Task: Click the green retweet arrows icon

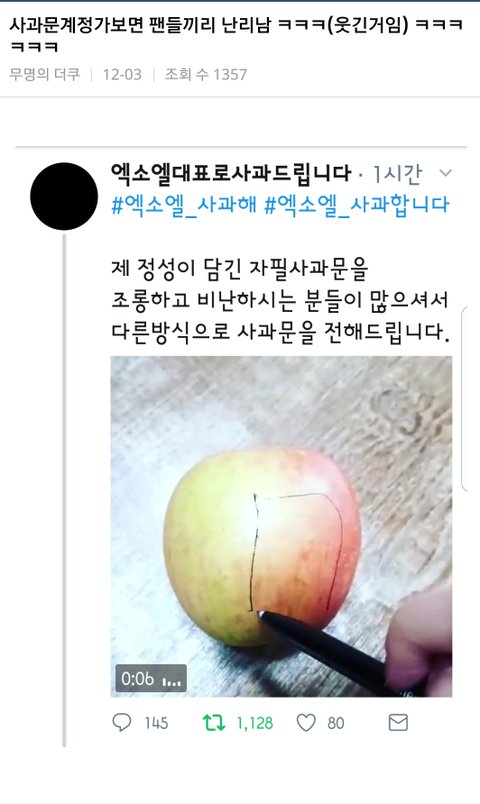Action: [213, 722]
